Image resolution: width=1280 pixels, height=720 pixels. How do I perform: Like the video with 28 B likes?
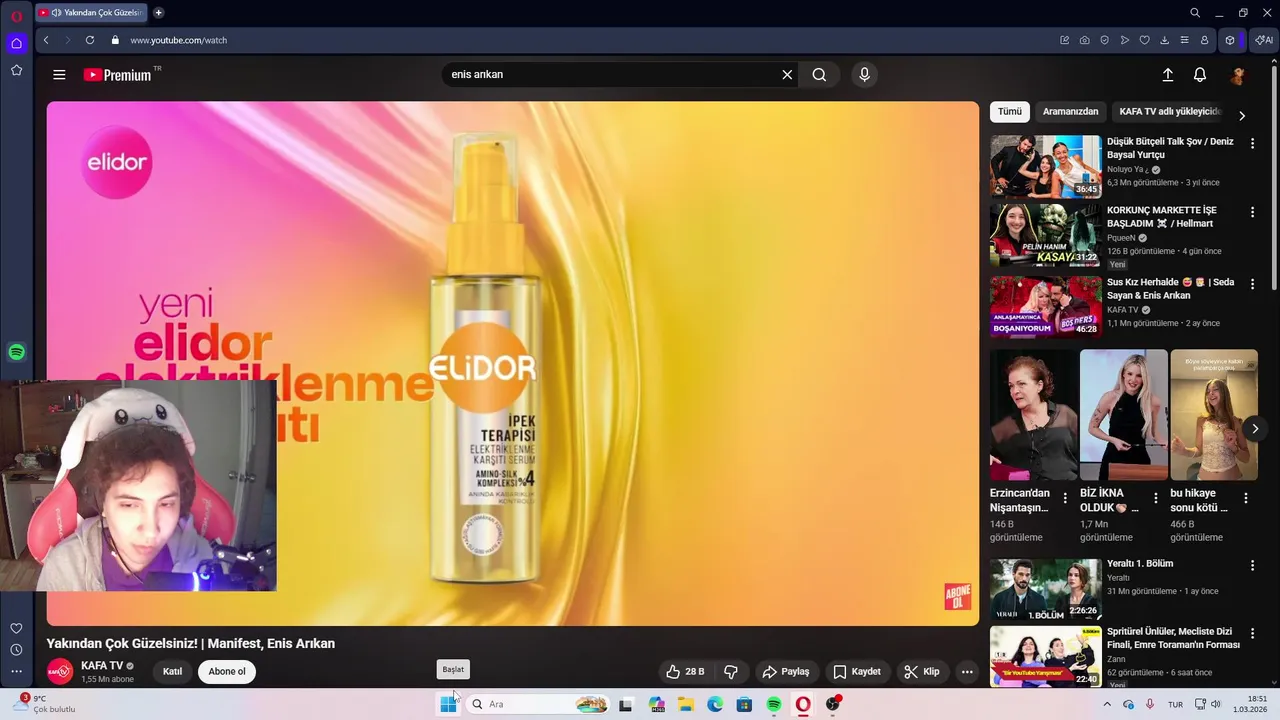(x=685, y=672)
